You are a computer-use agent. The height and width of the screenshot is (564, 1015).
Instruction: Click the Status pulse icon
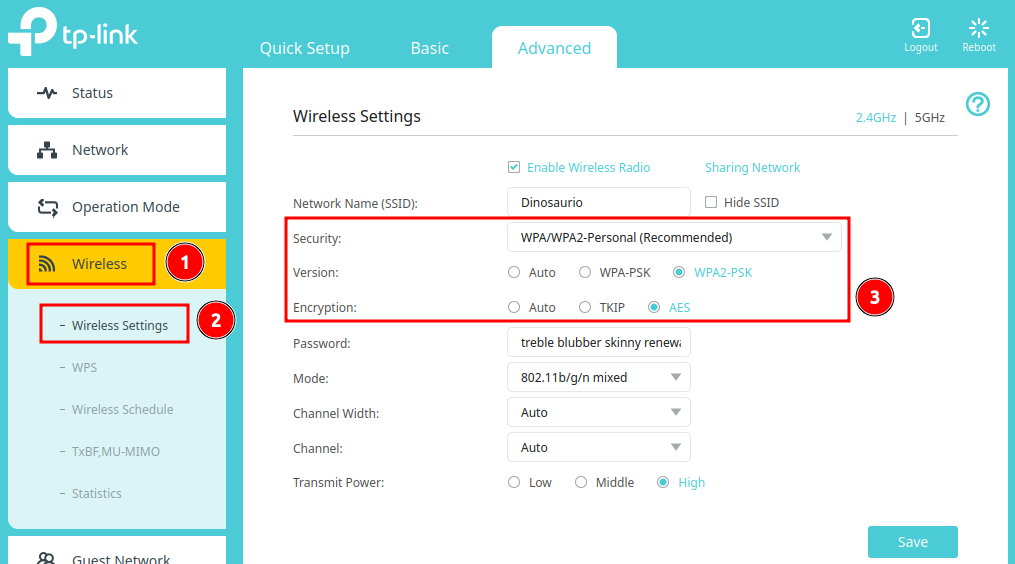(x=47, y=93)
